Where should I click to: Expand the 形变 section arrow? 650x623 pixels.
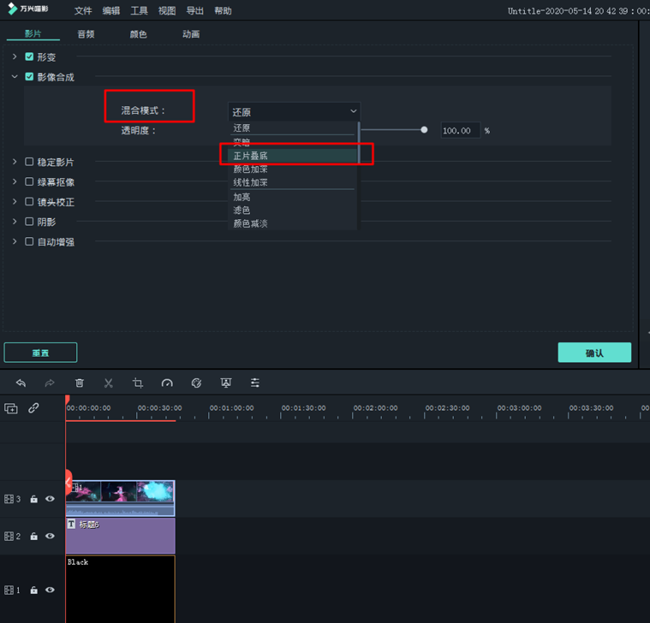pos(15,56)
